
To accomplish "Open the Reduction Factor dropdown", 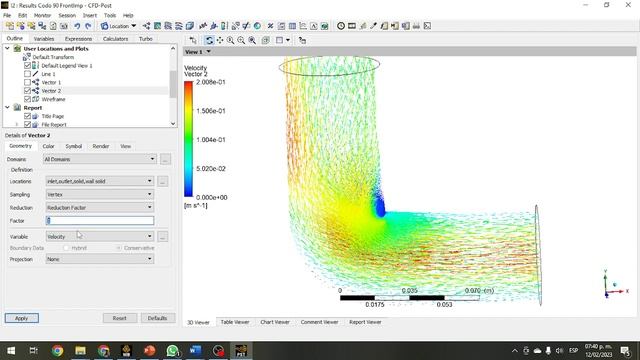I will point(99,207).
